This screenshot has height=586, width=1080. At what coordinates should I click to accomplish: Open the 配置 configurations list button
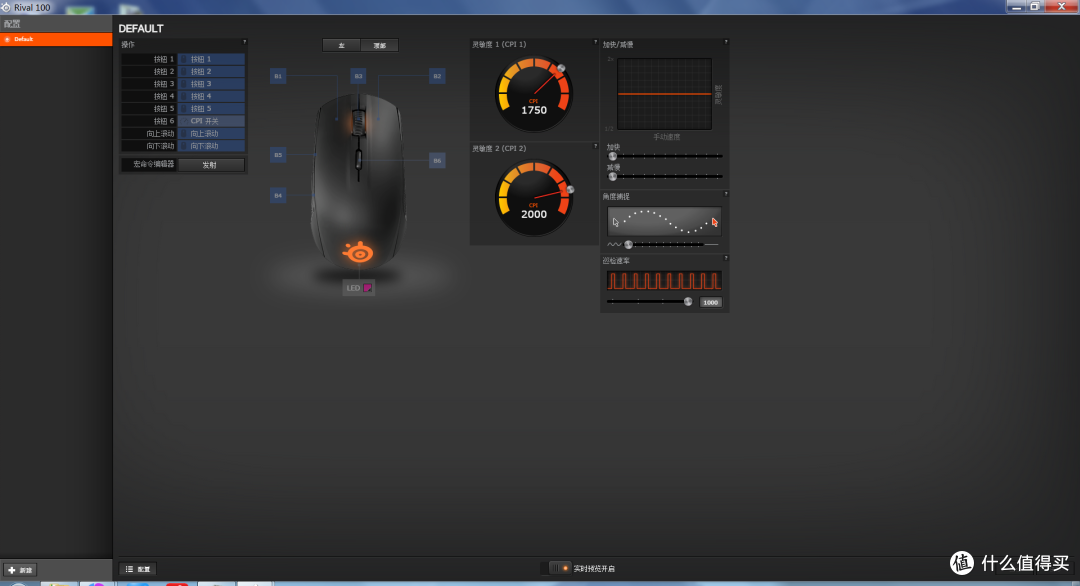(x=138, y=569)
